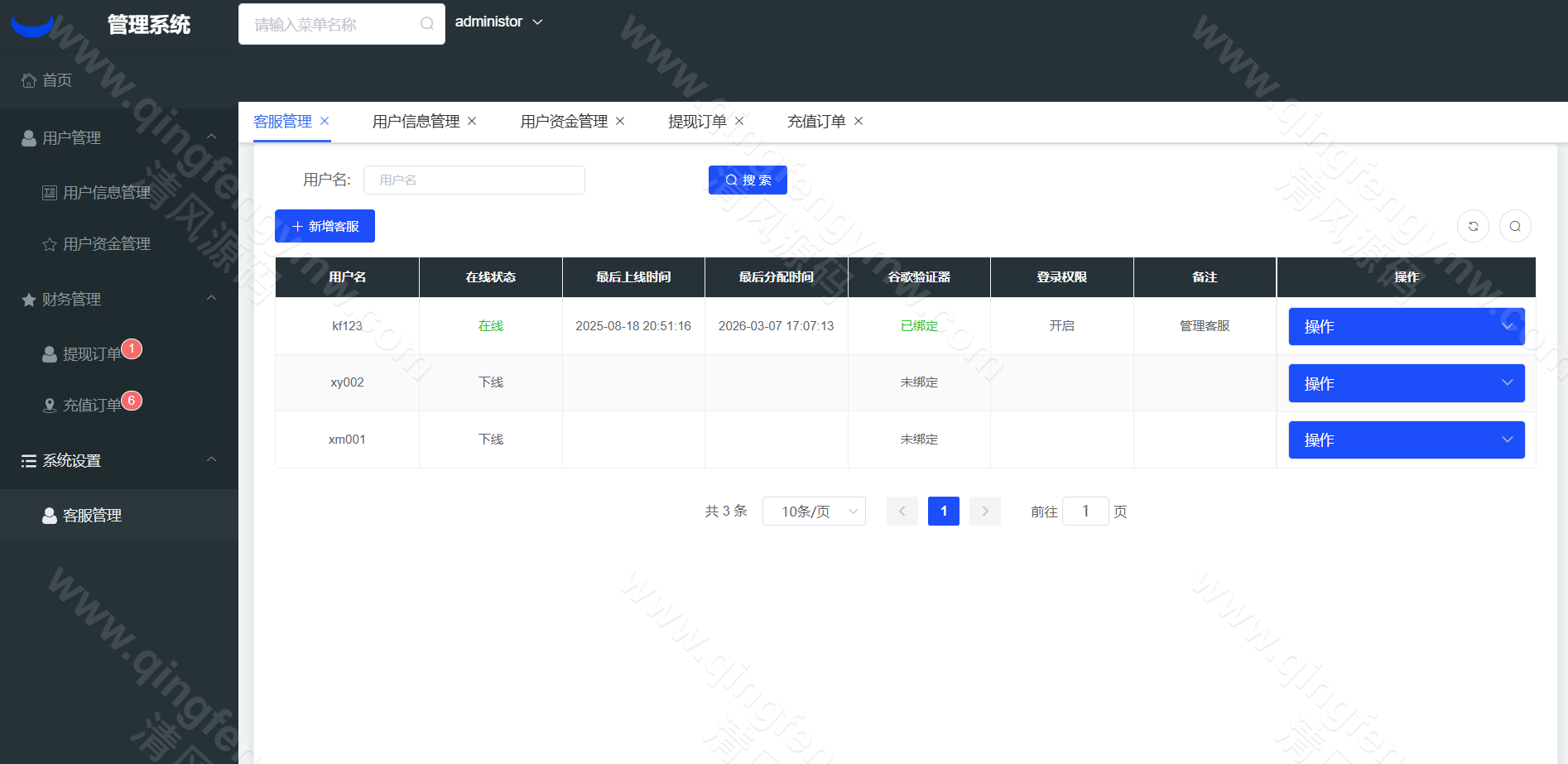Click the 登录权限 column header
The image size is (1568, 764).
tap(1061, 277)
